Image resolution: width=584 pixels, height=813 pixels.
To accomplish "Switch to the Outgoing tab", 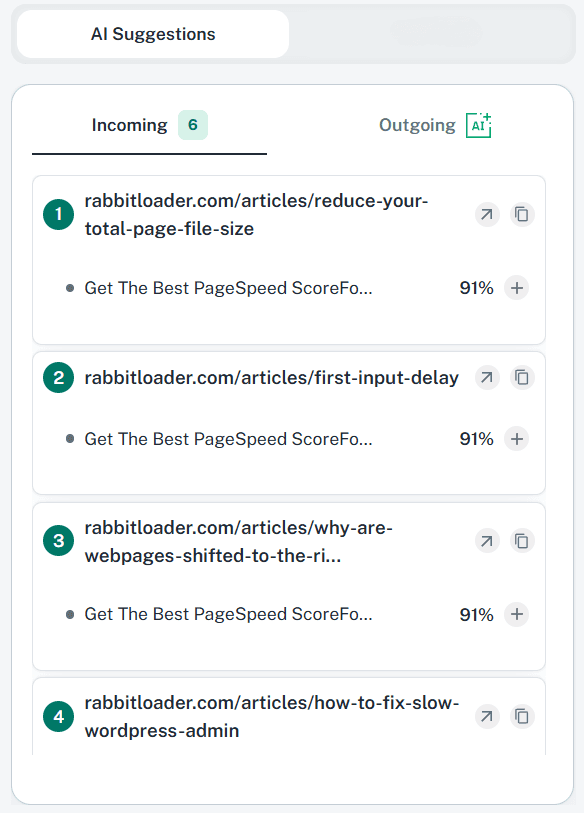I will coord(435,125).
